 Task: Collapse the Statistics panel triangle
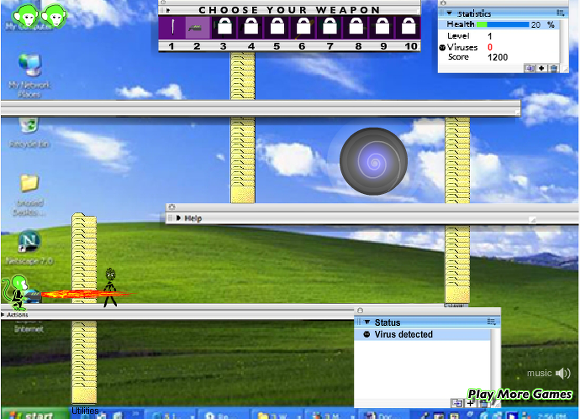[x=449, y=14]
